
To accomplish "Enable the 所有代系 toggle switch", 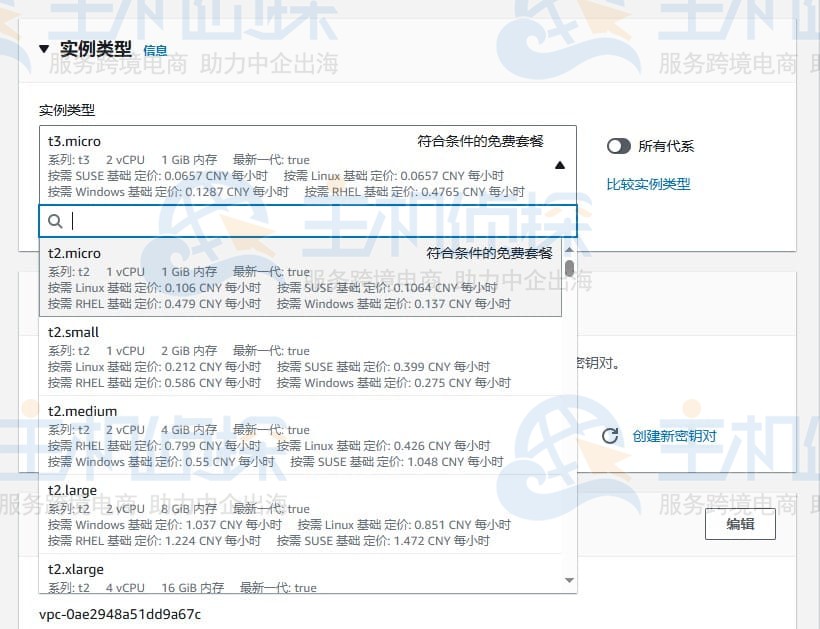I will click(x=619, y=145).
